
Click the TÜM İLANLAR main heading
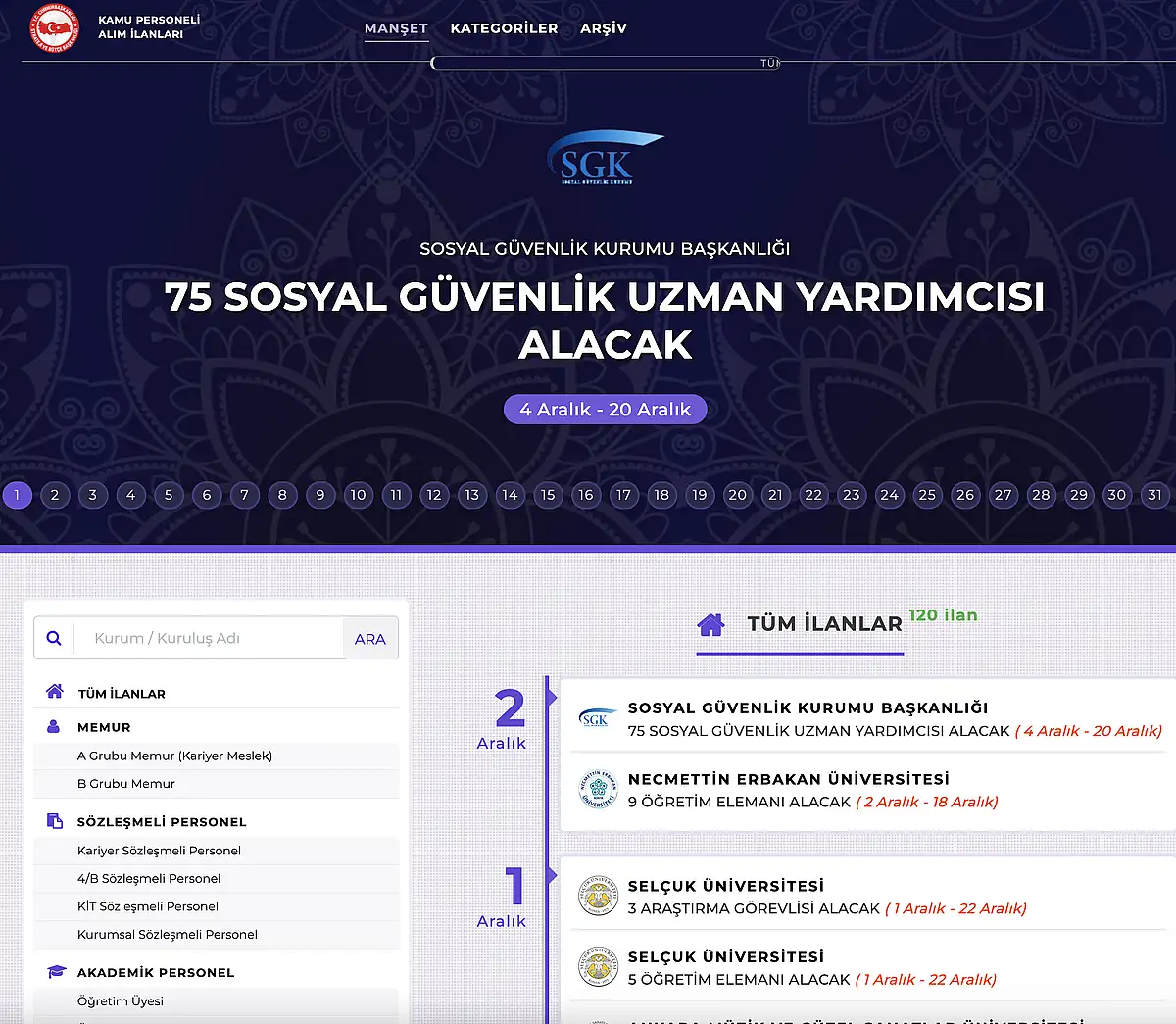click(824, 624)
